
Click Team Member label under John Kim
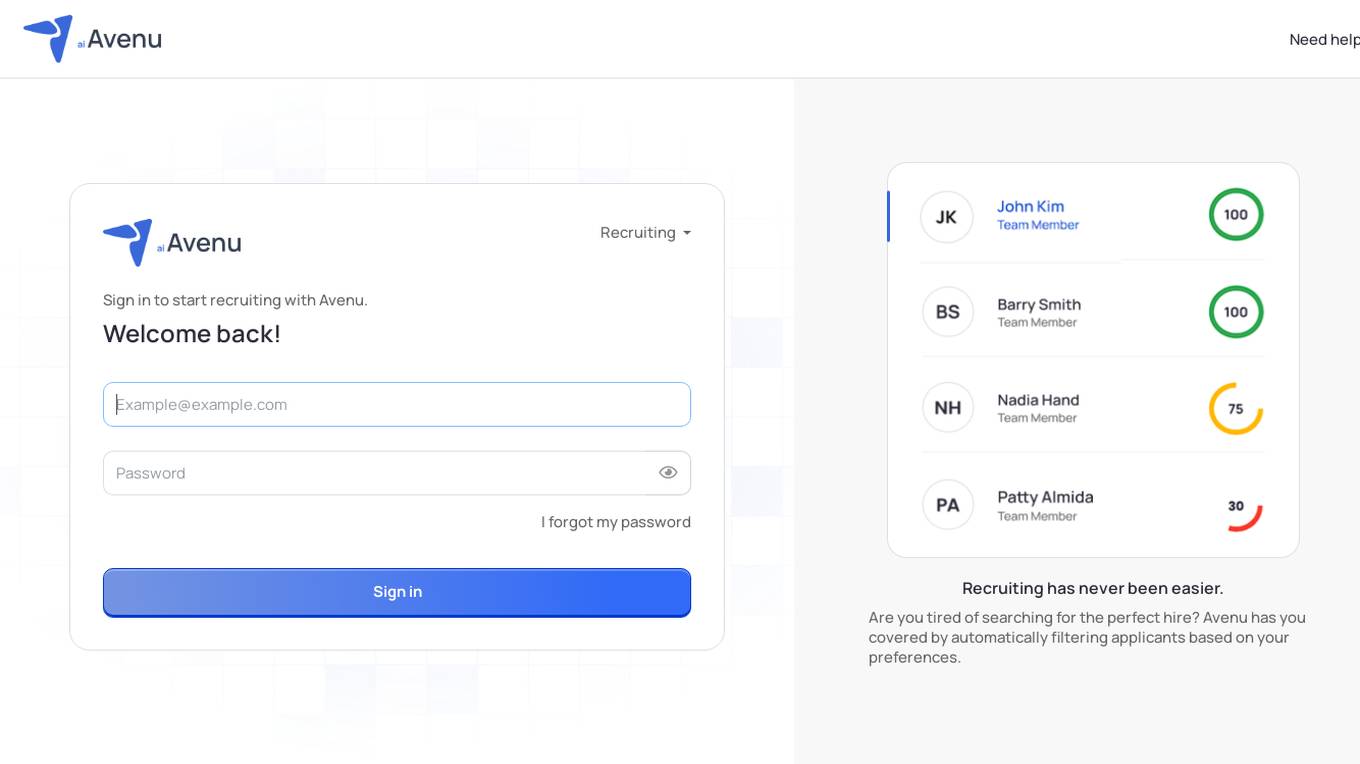coord(1038,226)
